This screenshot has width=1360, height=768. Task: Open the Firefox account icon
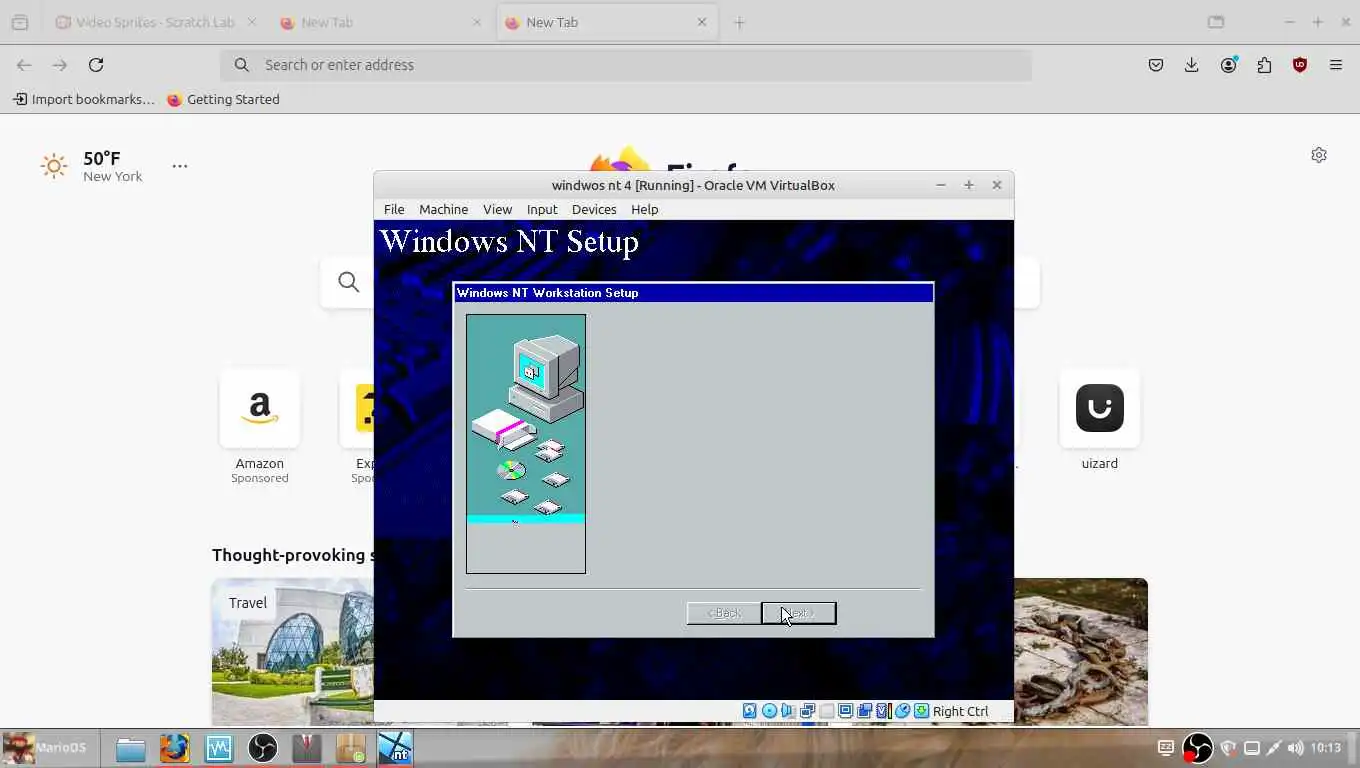1228,65
